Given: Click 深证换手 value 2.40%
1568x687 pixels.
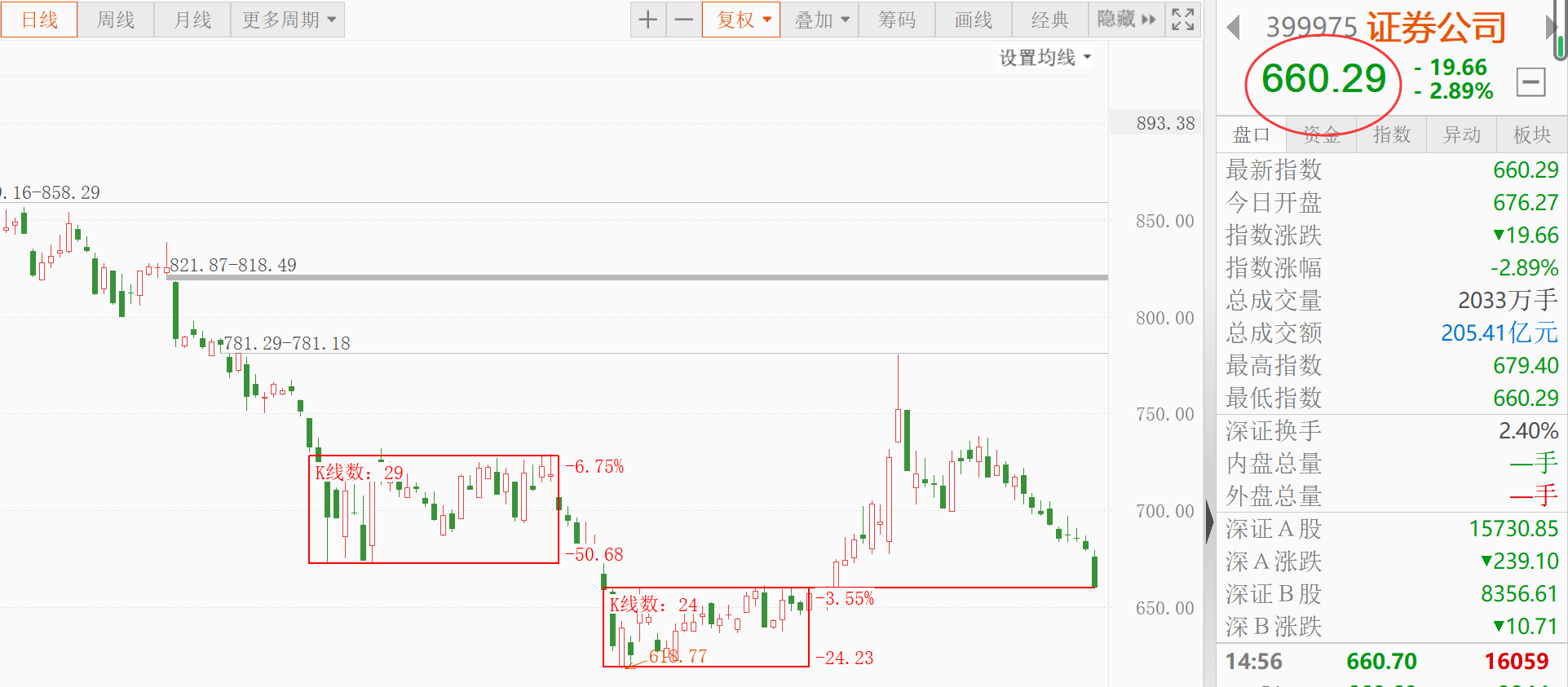Looking at the screenshot, I should coord(1529,430).
